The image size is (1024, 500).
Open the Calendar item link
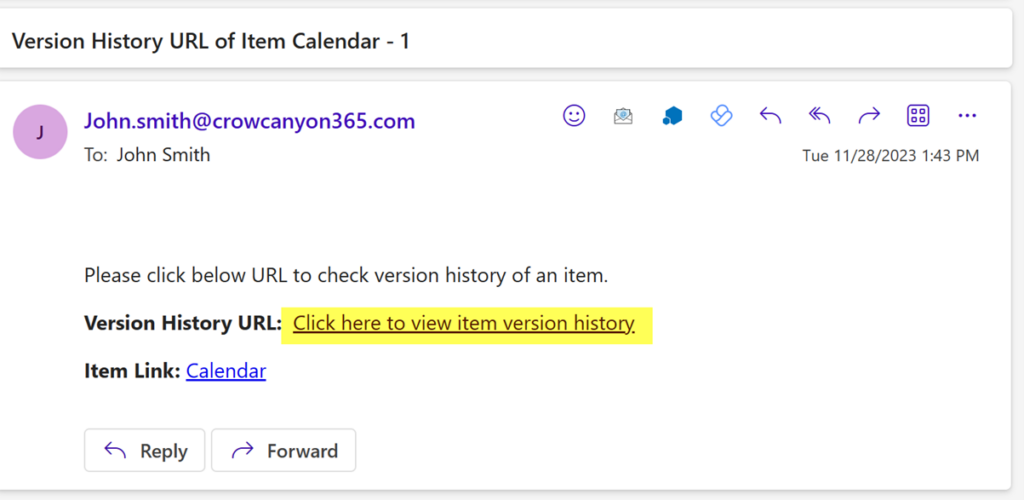pyautogui.click(x=226, y=371)
